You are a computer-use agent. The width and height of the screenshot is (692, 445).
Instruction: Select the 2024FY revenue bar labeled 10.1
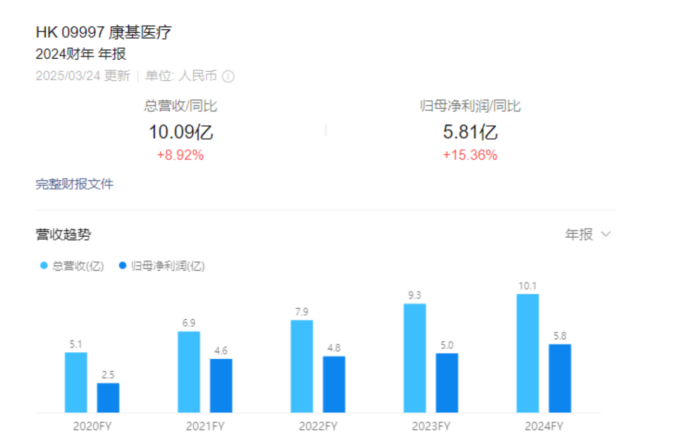[x=528, y=353]
